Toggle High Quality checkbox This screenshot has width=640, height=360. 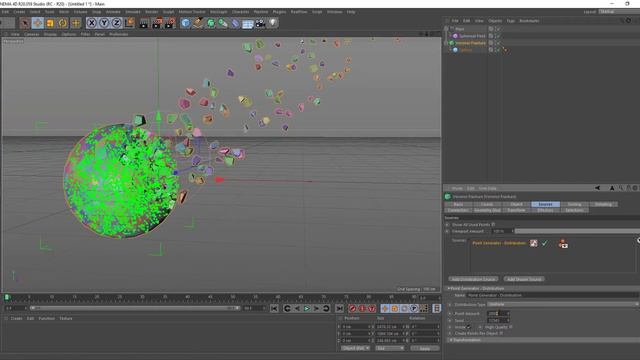coord(511,327)
